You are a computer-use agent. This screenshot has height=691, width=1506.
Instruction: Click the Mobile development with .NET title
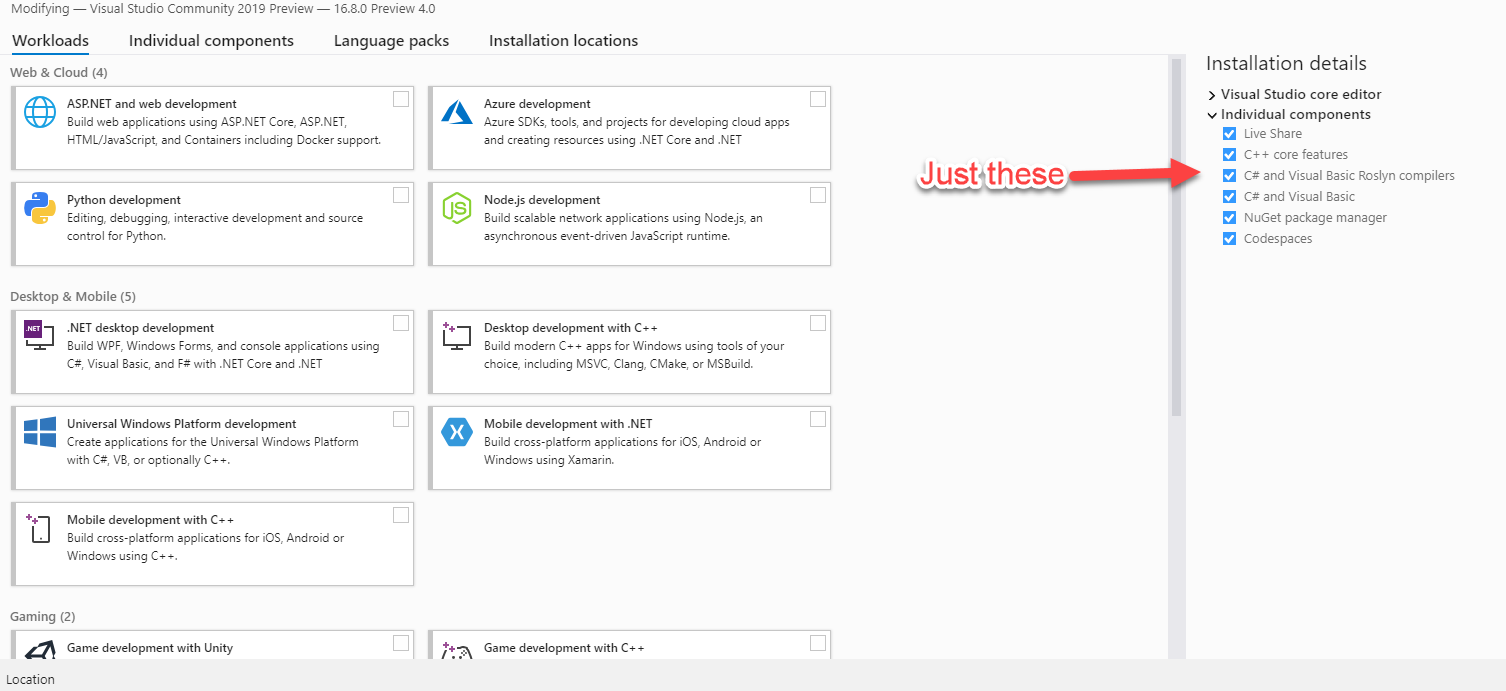pos(568,424)
